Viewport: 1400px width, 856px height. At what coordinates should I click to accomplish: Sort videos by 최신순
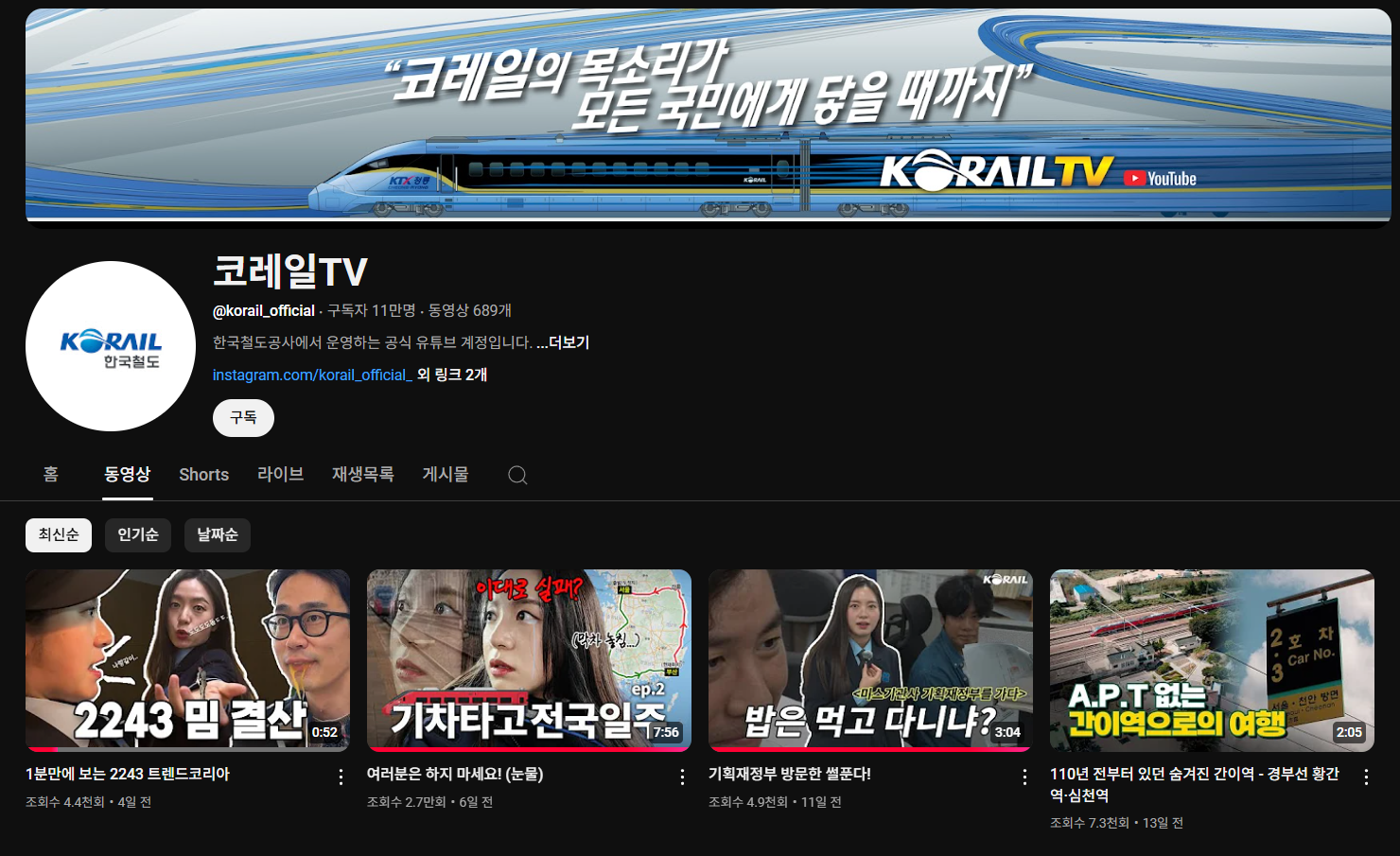tap(59, 535)
